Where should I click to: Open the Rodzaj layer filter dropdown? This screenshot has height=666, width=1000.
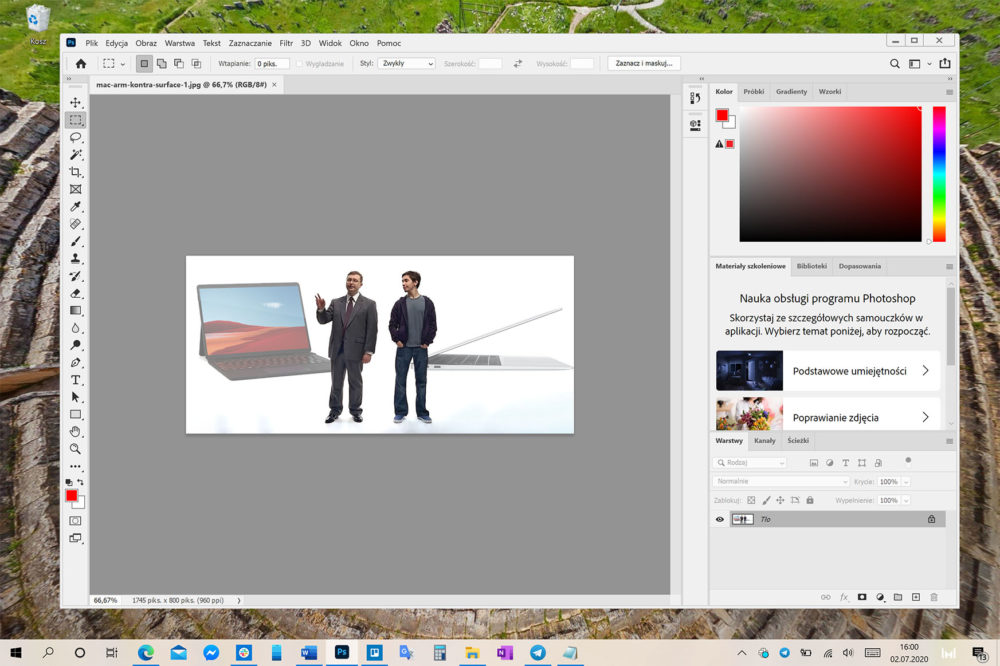point(749,462)
